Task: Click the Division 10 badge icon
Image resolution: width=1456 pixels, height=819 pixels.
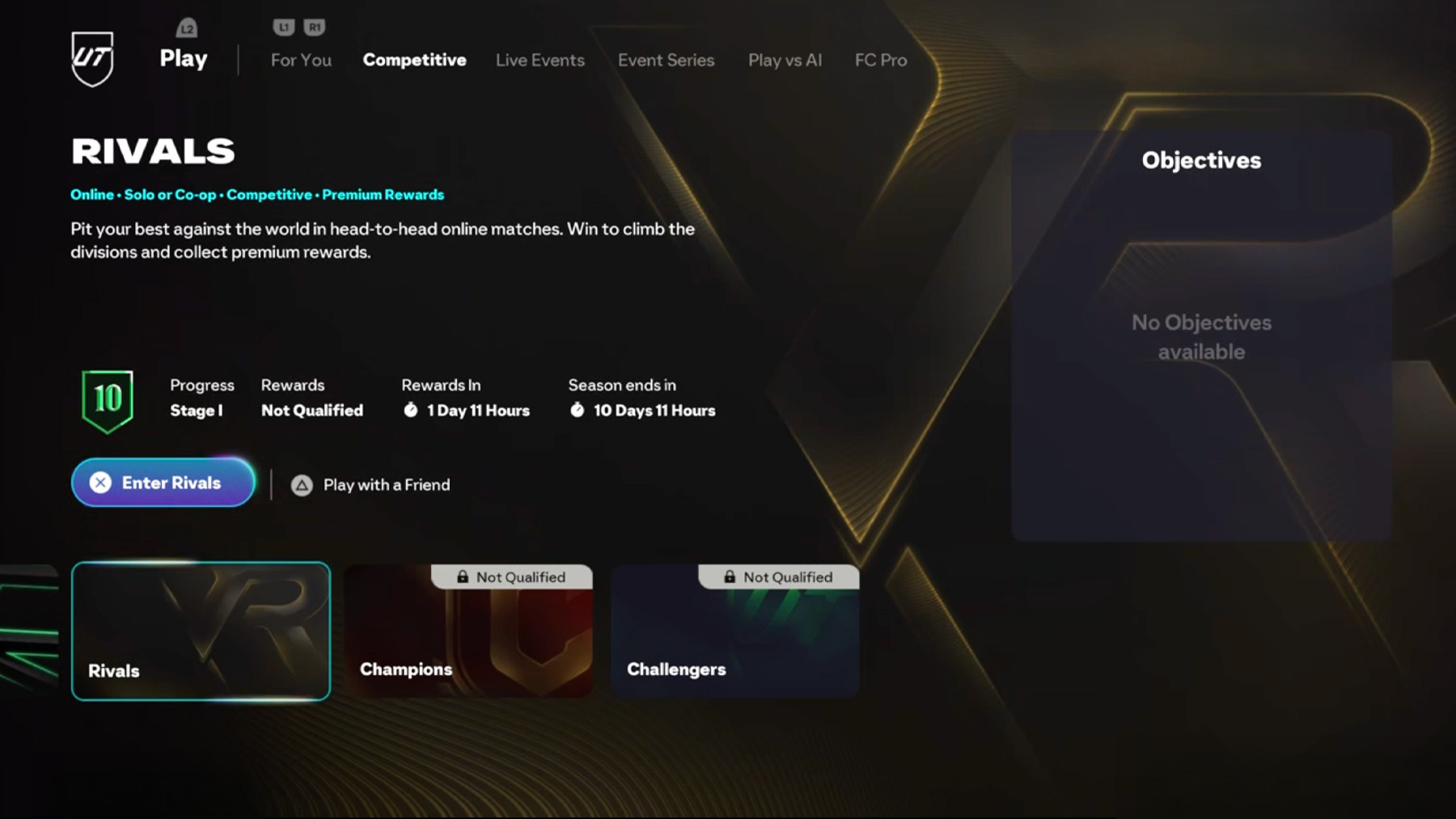Action: [108, 401]
